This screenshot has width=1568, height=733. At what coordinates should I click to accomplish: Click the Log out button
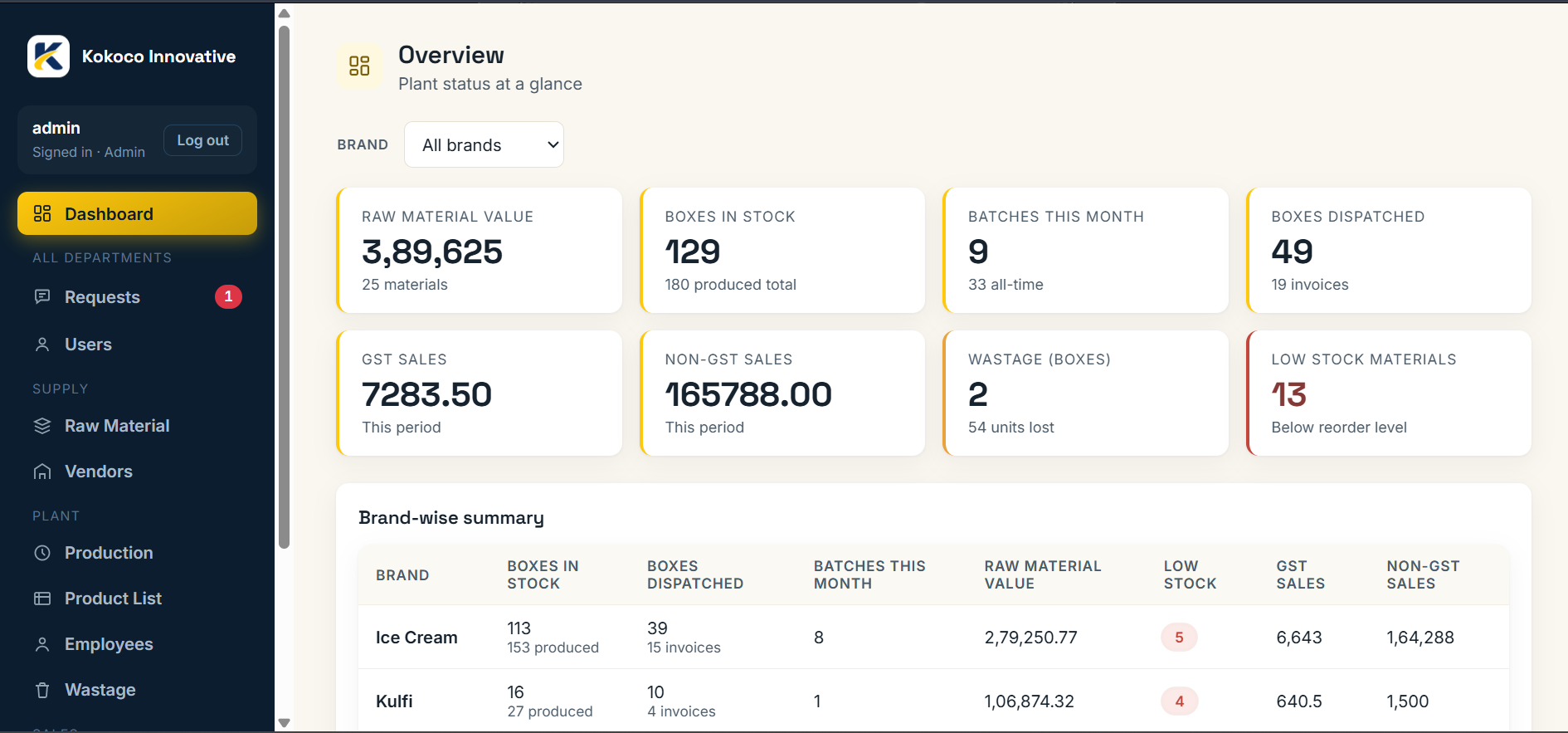202,140
